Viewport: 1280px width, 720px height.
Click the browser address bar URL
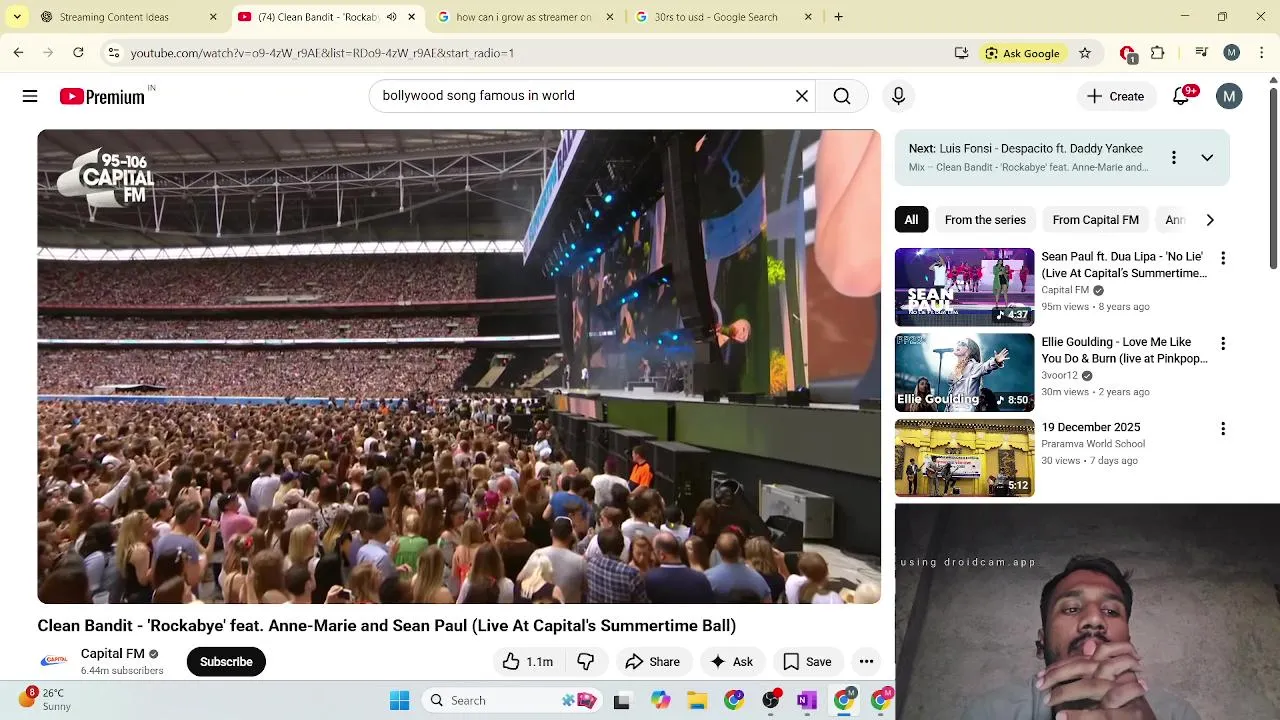coord(322,53)
